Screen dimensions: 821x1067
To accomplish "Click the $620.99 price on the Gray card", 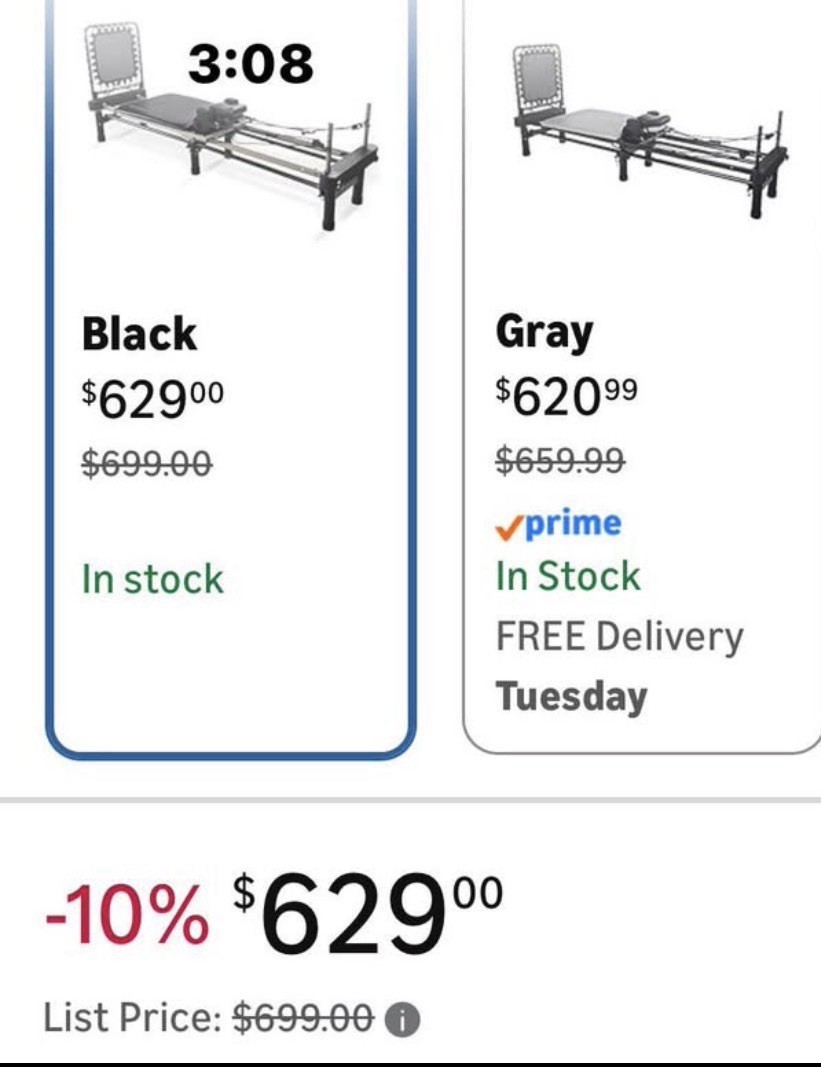I will pos(566,397).
